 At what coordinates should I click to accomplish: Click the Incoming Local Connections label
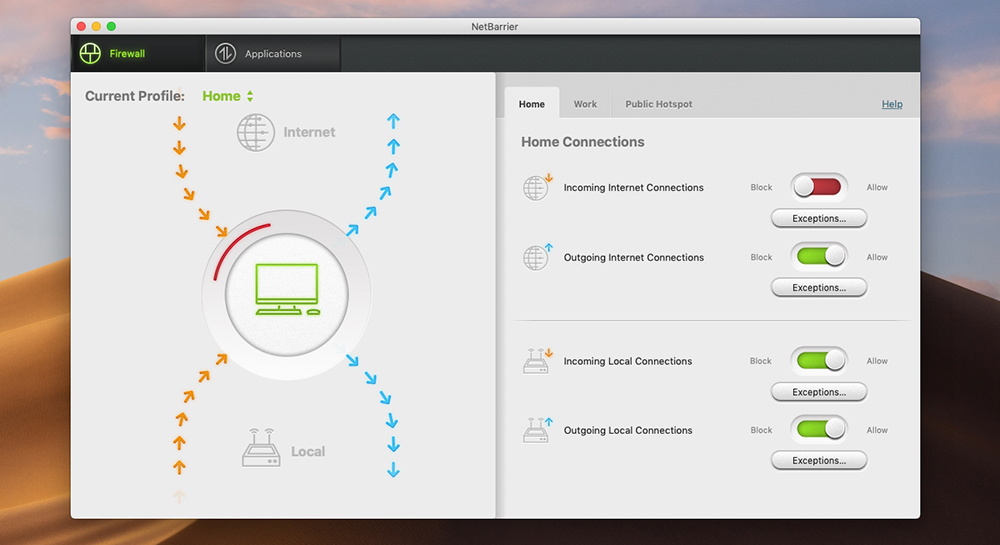(628, 361)
